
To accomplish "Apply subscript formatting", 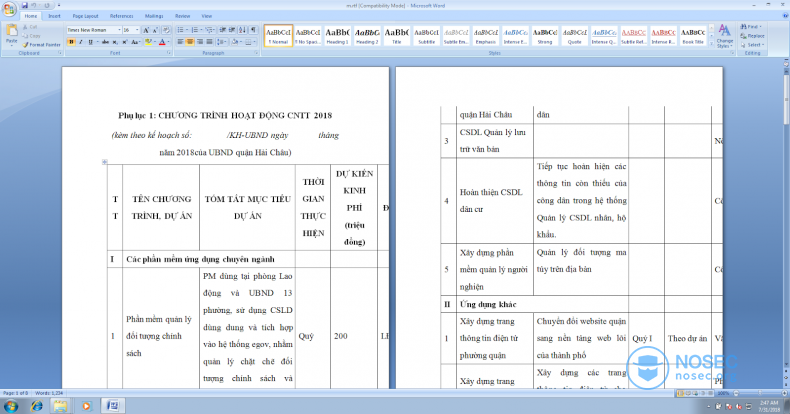I will point(115,42).
